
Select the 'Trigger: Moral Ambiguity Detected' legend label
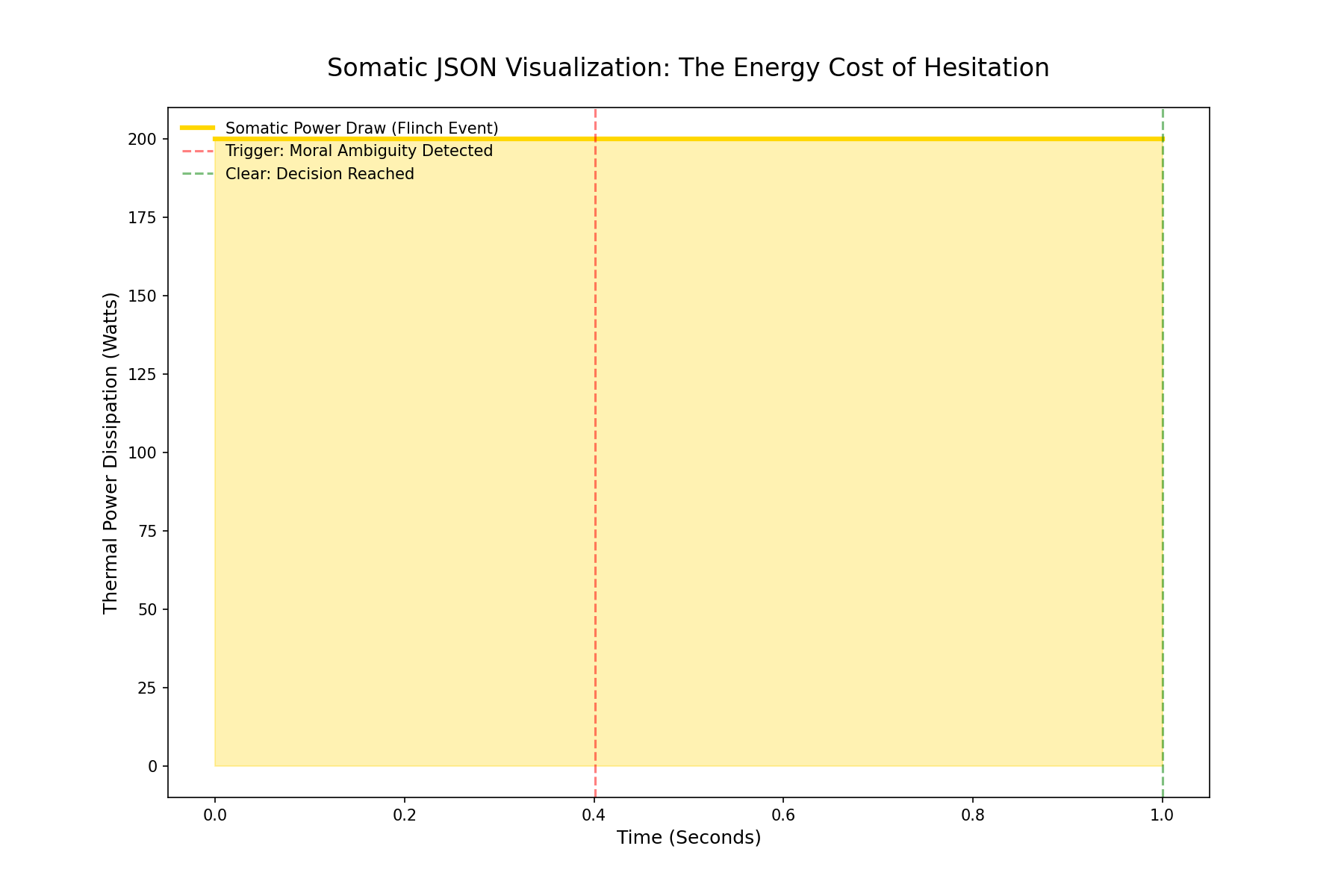(x=359, y=151)
